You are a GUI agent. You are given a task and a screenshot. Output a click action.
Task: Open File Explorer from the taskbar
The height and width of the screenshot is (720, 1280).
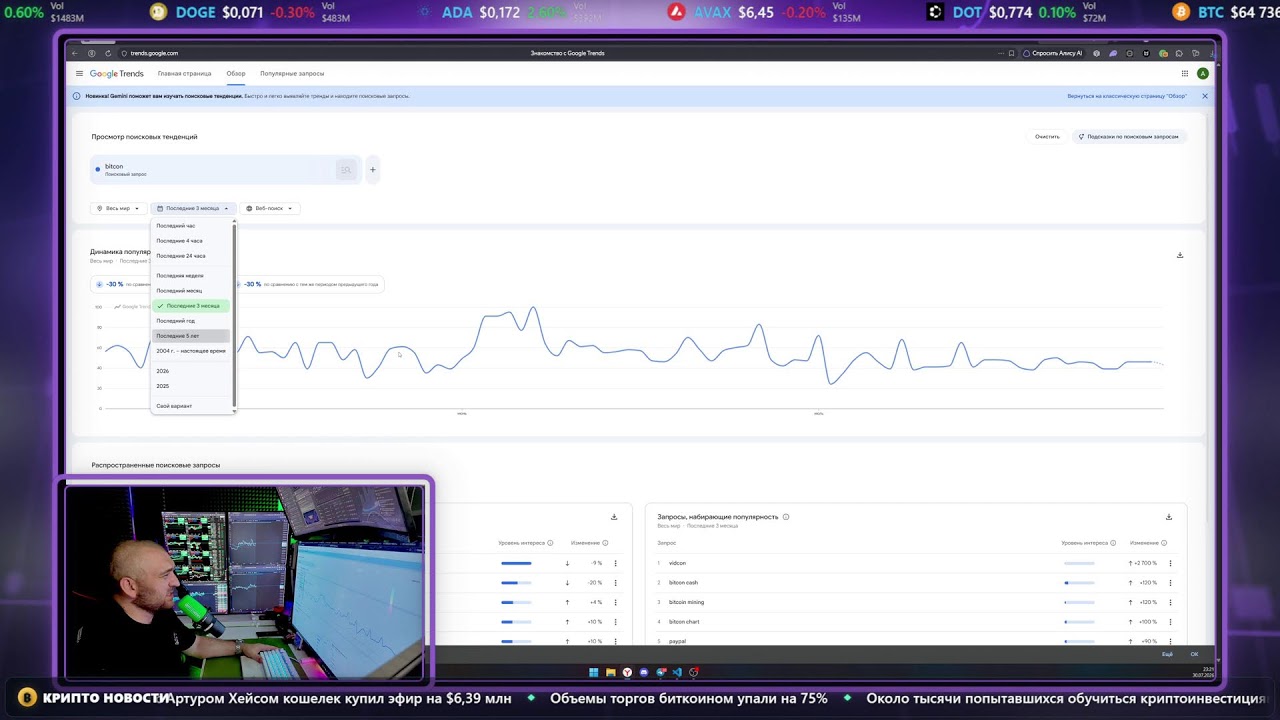(611, 672)
